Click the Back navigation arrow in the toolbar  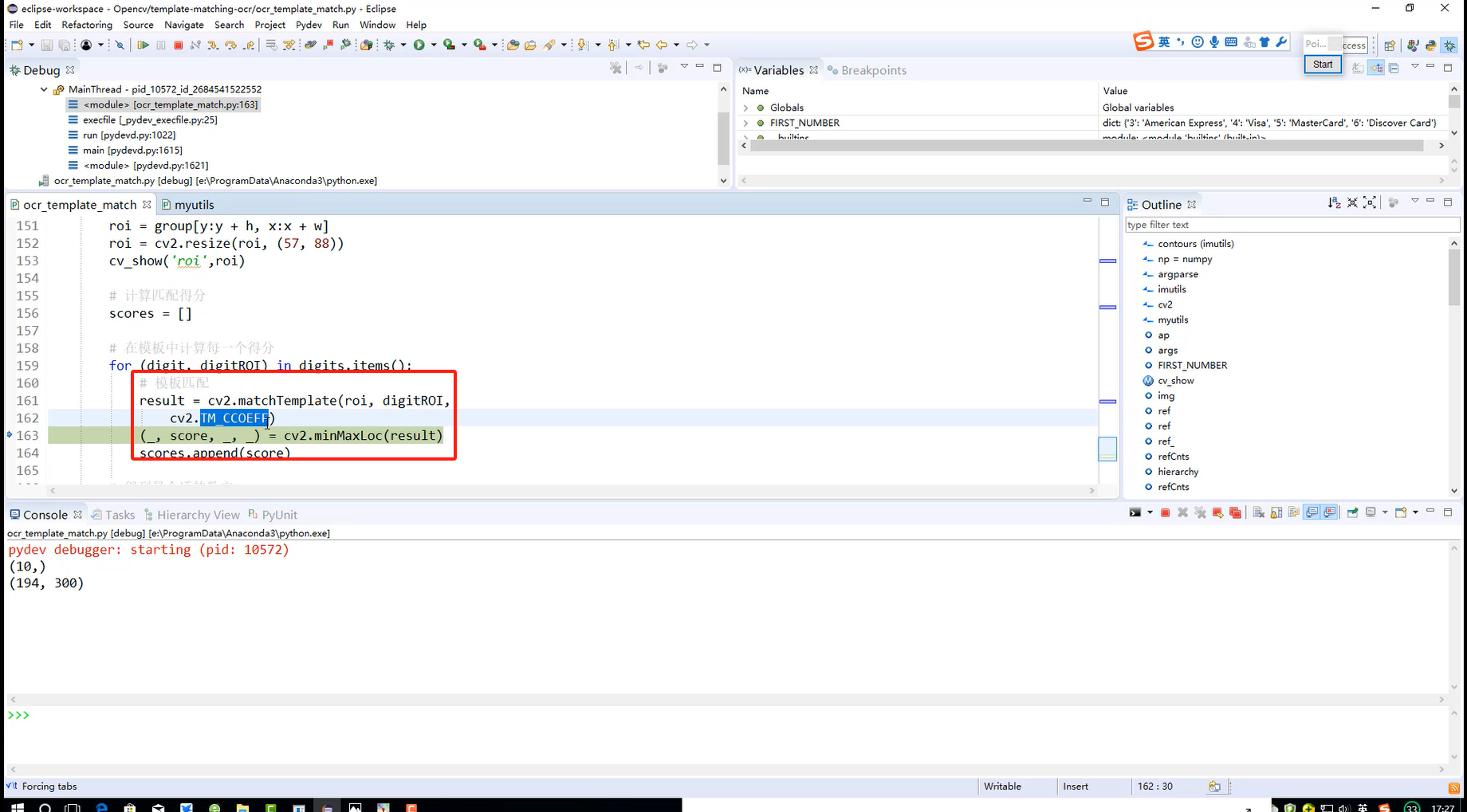coord(662,45)
